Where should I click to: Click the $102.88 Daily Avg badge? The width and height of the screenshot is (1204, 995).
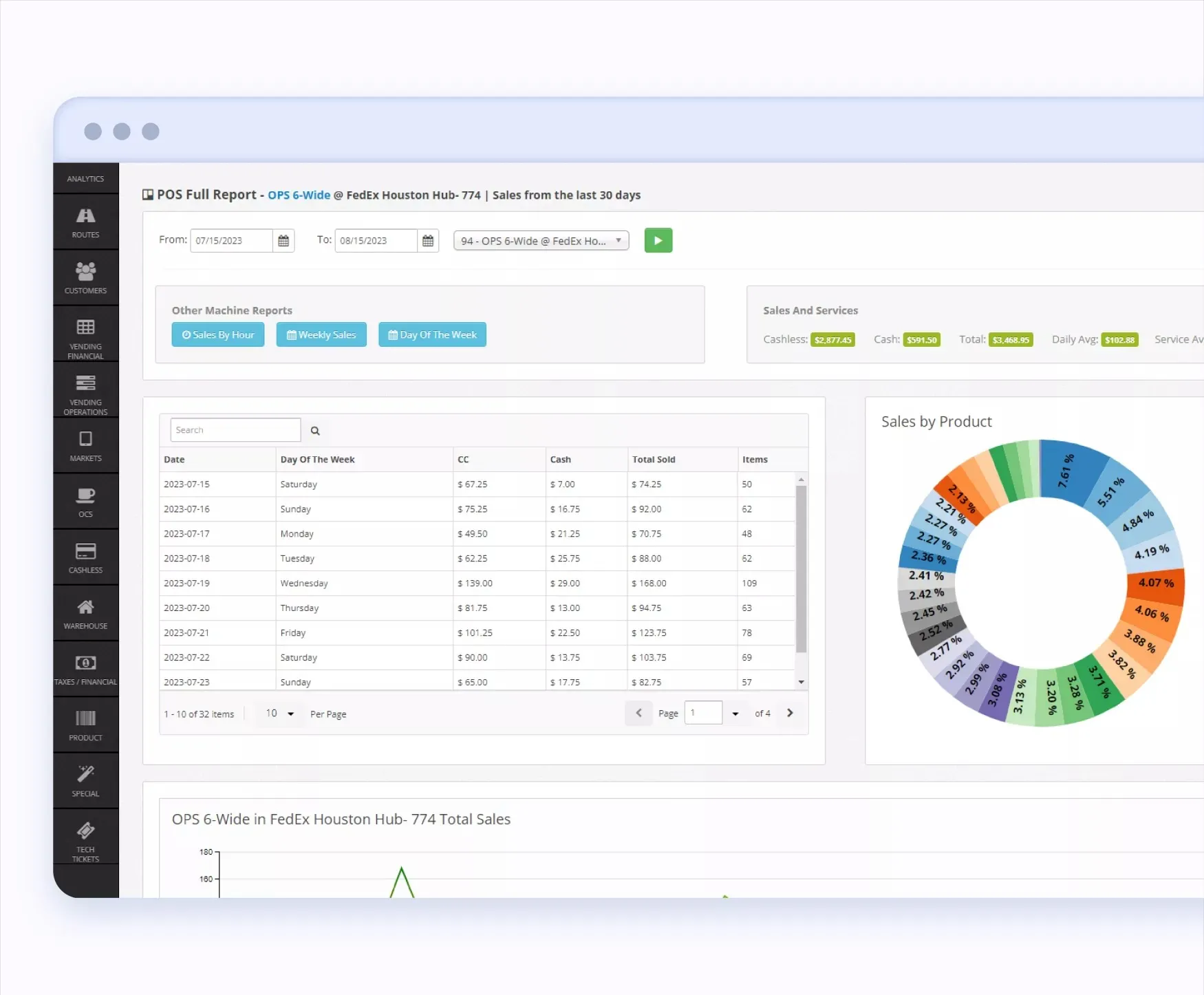(1120, 340)
